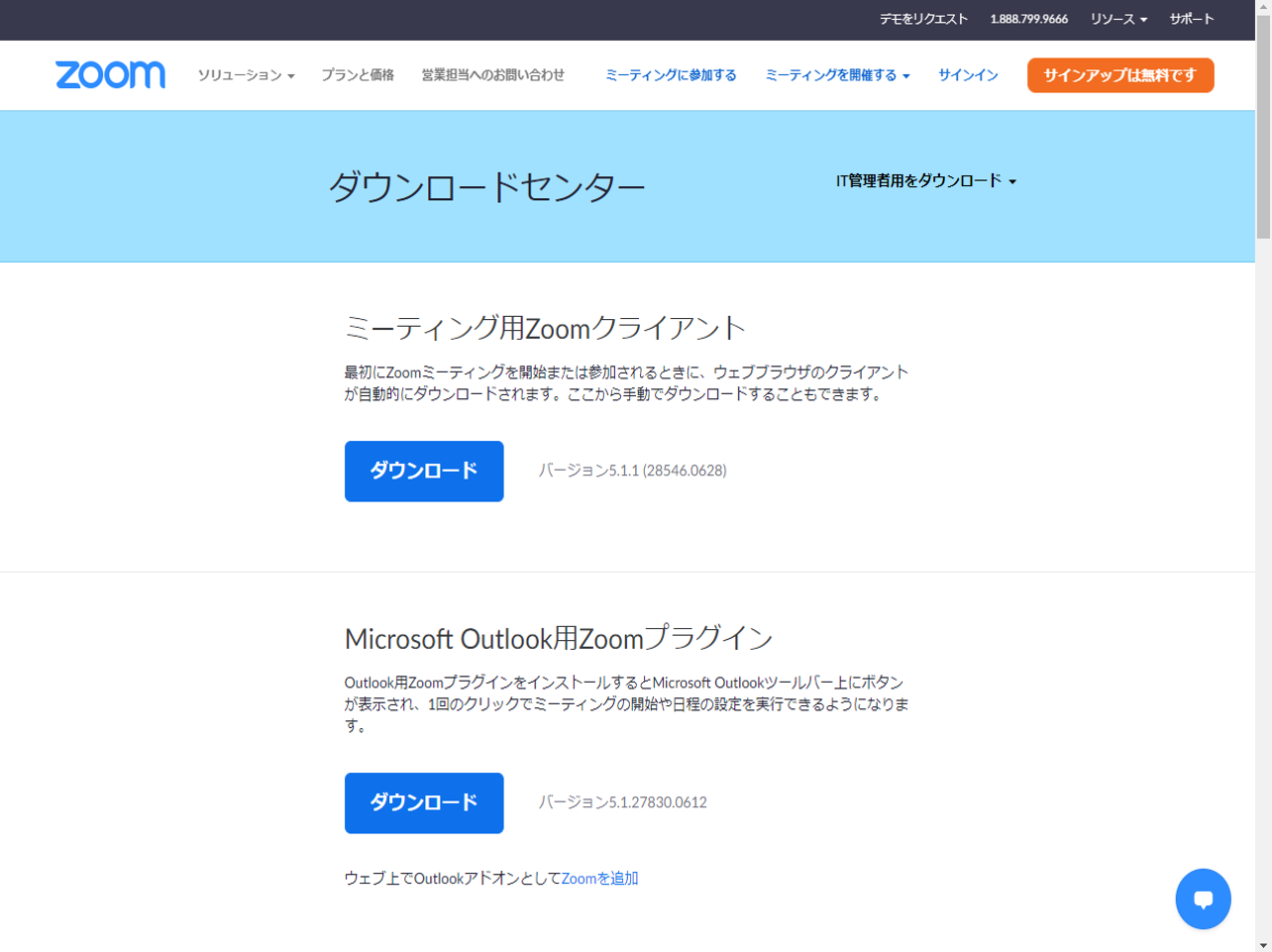
Task: Click version text バージョン5.1.27830.0612
Action: 622,802
